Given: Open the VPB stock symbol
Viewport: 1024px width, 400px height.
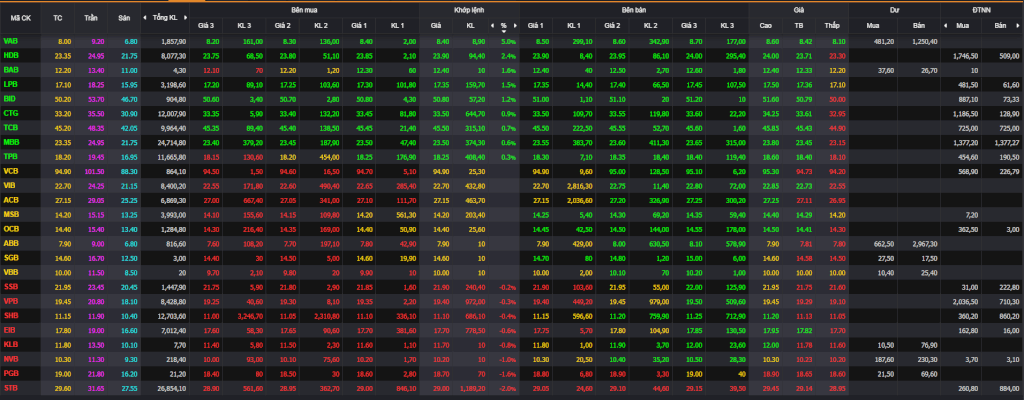Looking at the screenshot, I should pyautogui.click(x=10, y=301).
